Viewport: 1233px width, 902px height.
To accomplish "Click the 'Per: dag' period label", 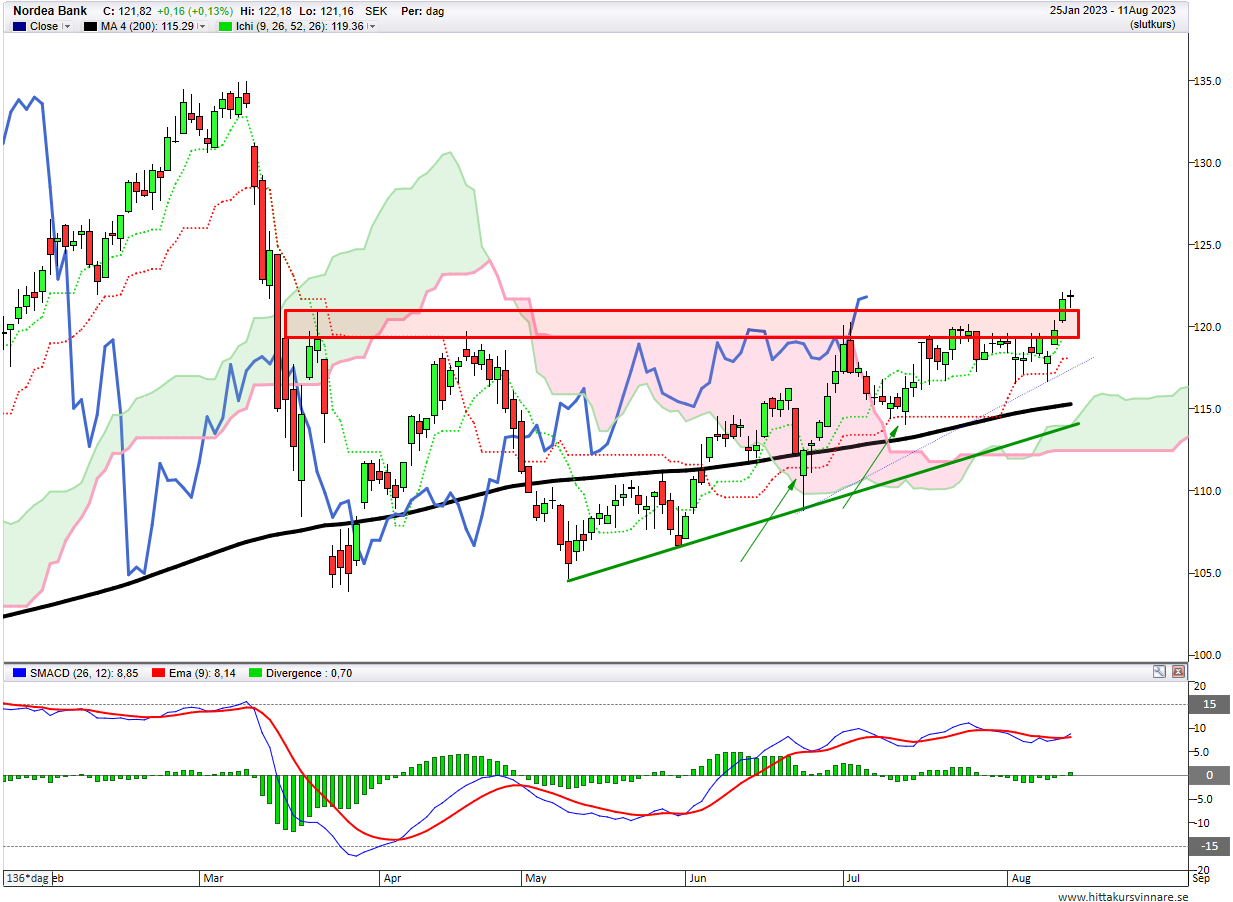I will [x=422, y=11].
